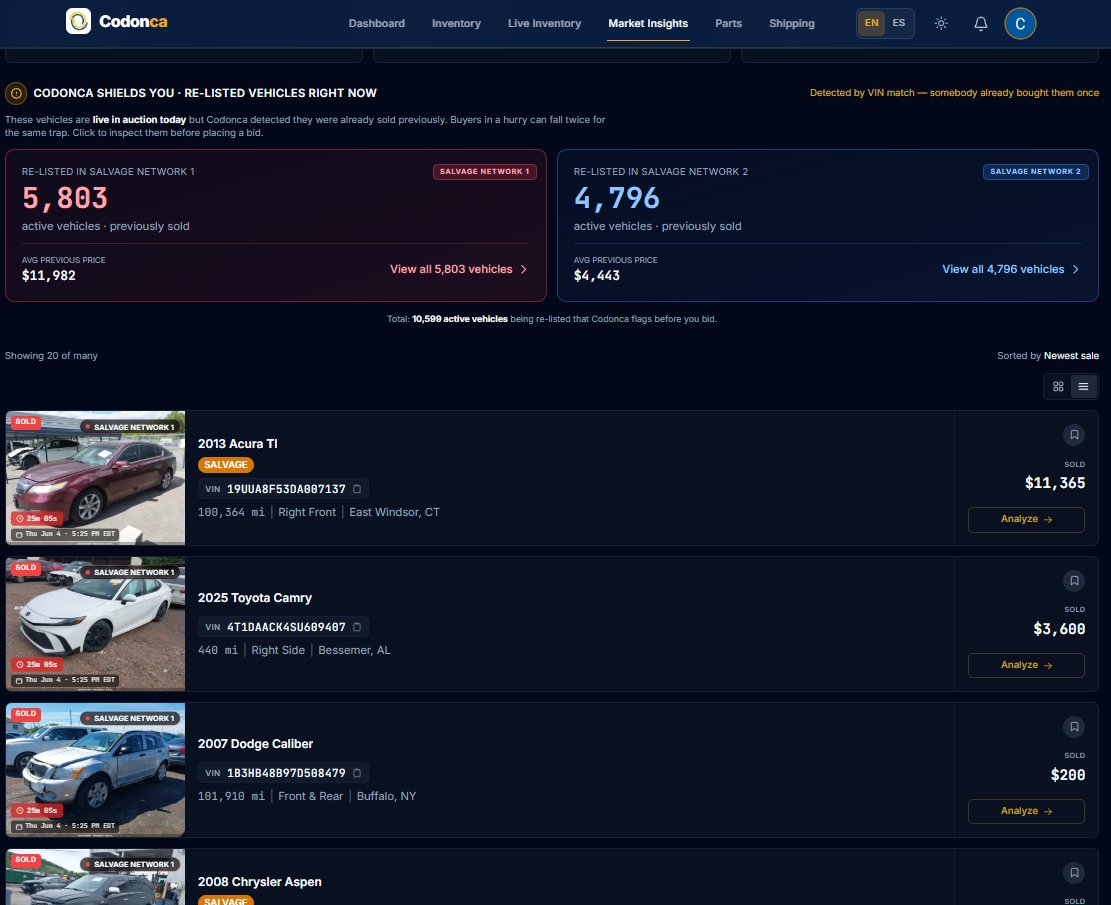
Task: Click the 2025 Toyota Camry title
Action: (x=254, y=597)
